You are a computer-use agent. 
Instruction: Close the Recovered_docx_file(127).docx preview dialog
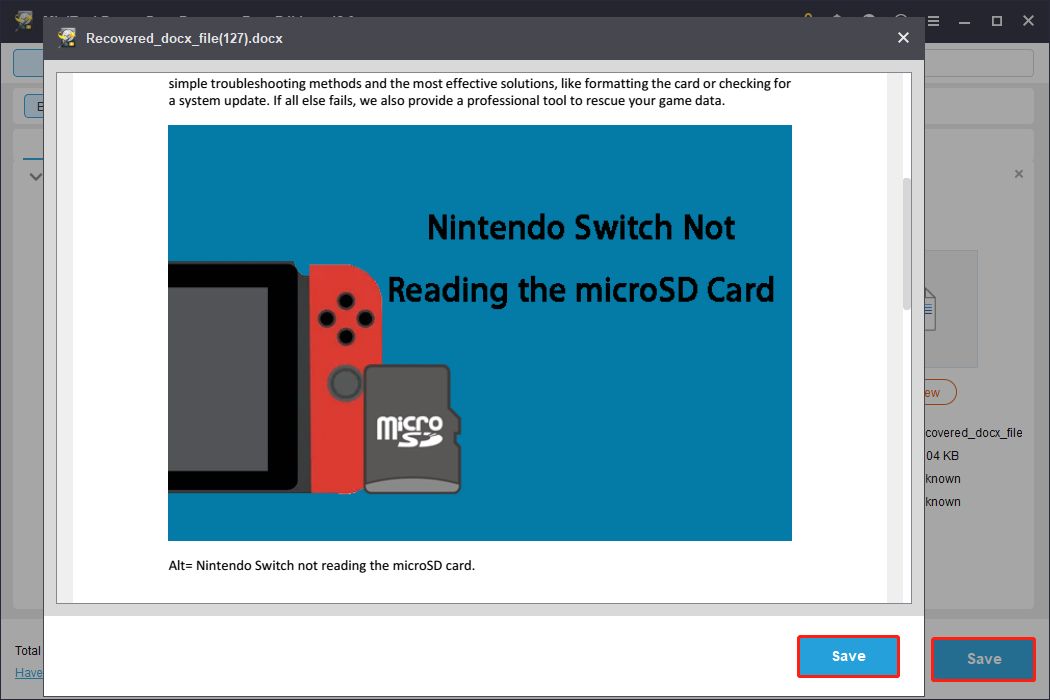click(903, 38)
